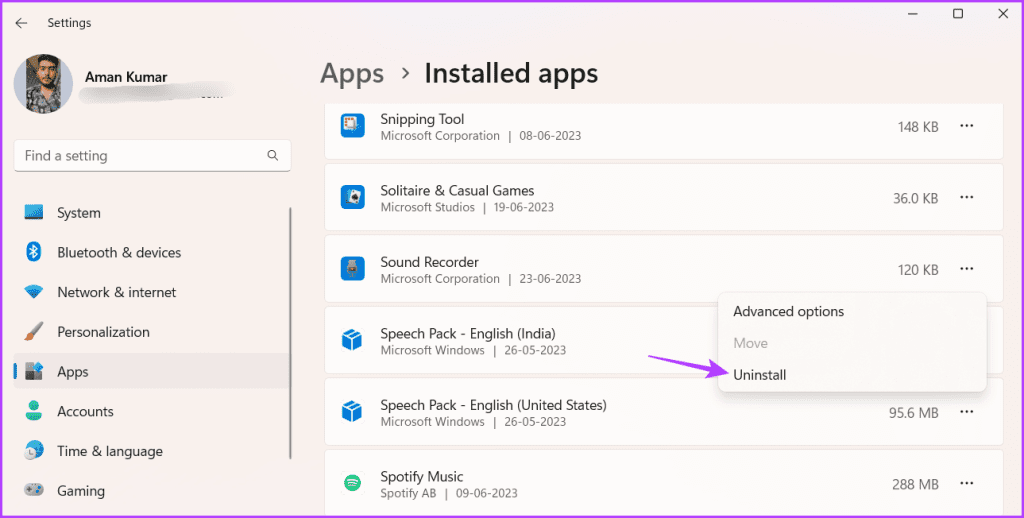
Task: Click the Apps breadcrumb link
Action: pos(352,74)
